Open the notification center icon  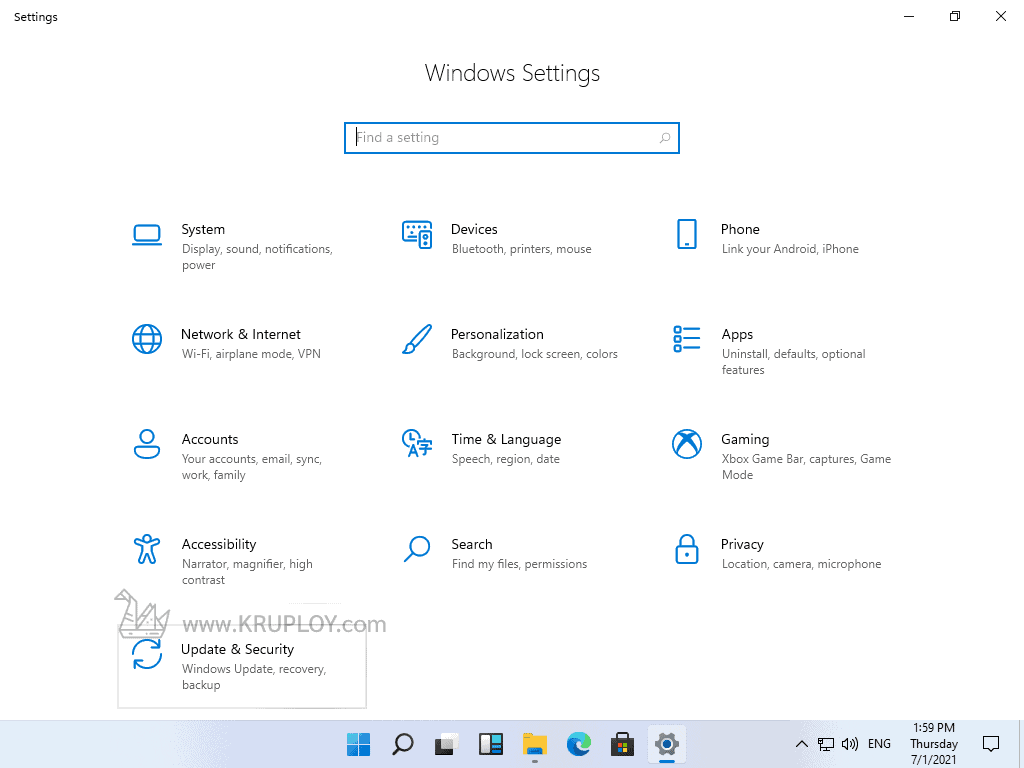click(x=991, y=744)
